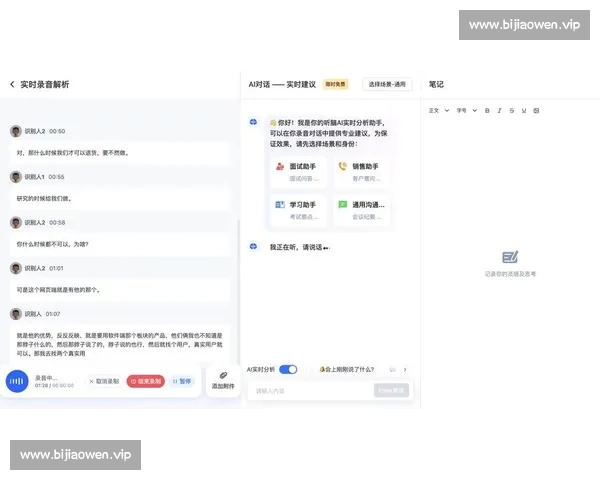Click the 面试助手 people icon
Viewport: 600px width, 480px height.
(x=280, y=166)
